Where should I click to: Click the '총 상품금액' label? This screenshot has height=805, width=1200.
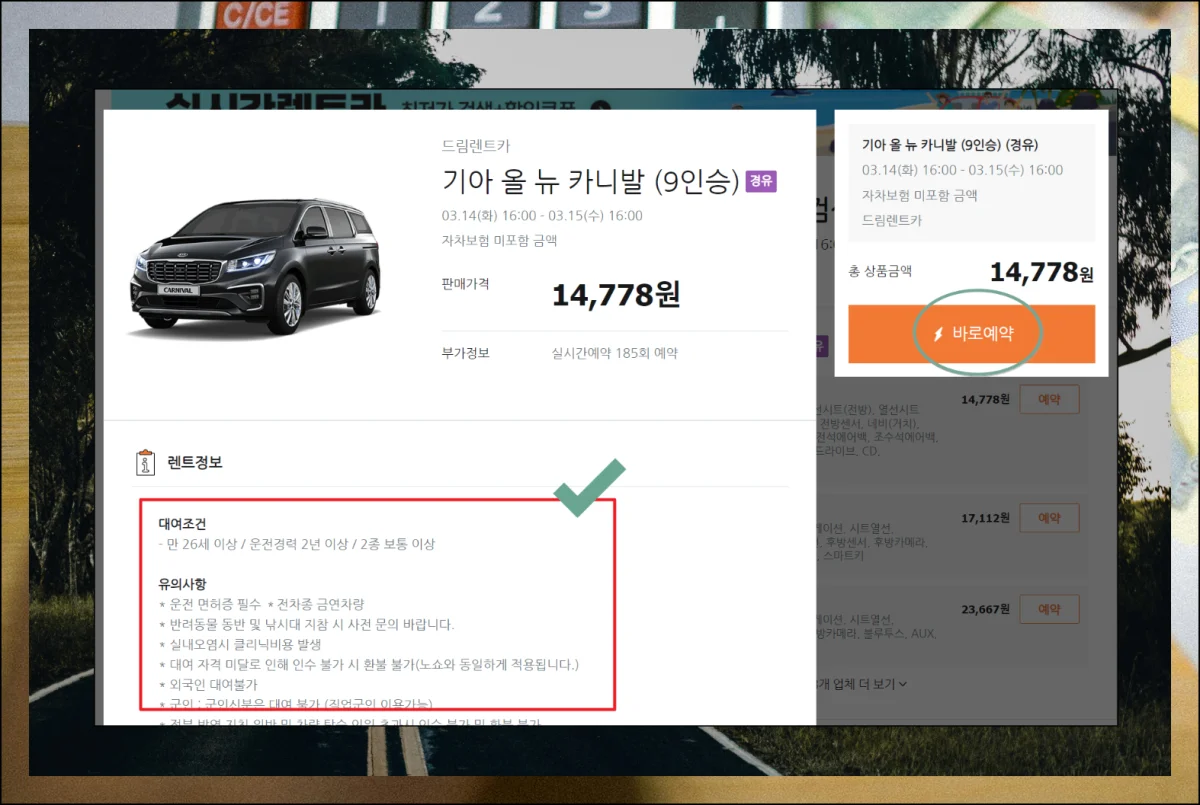[880, 271]
